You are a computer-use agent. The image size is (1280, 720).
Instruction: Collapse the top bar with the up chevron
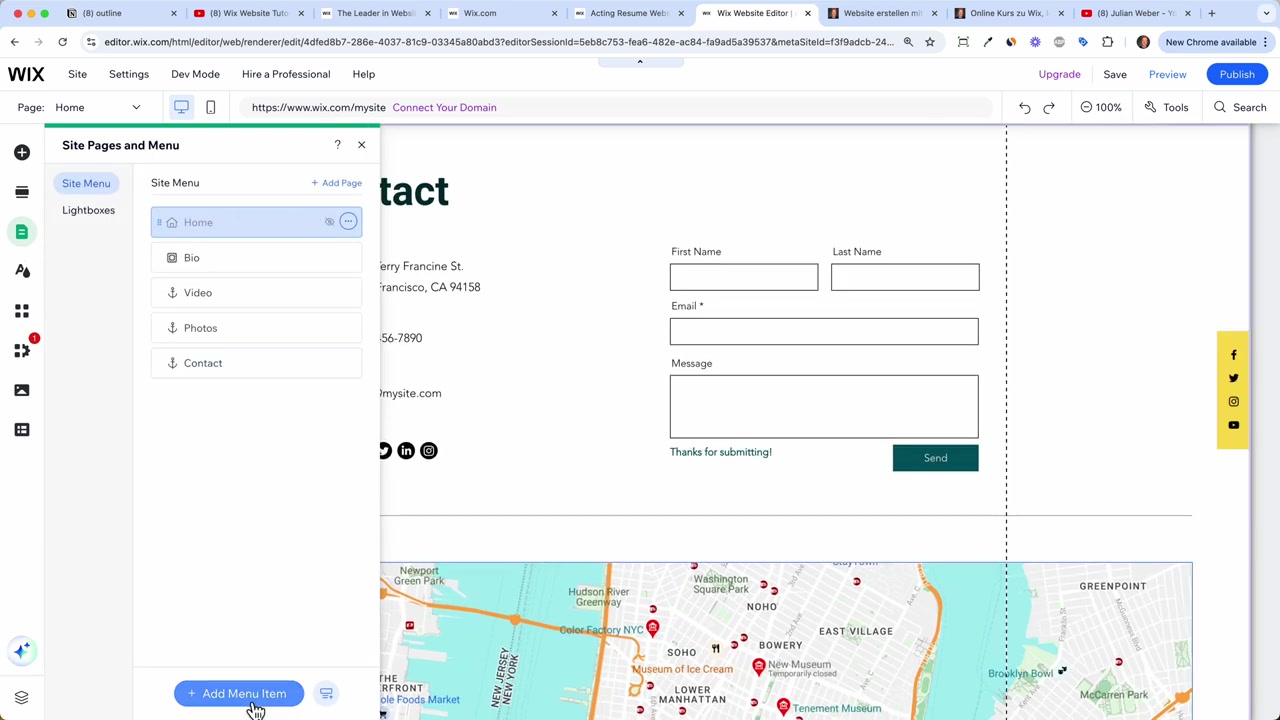click(640, 61)
